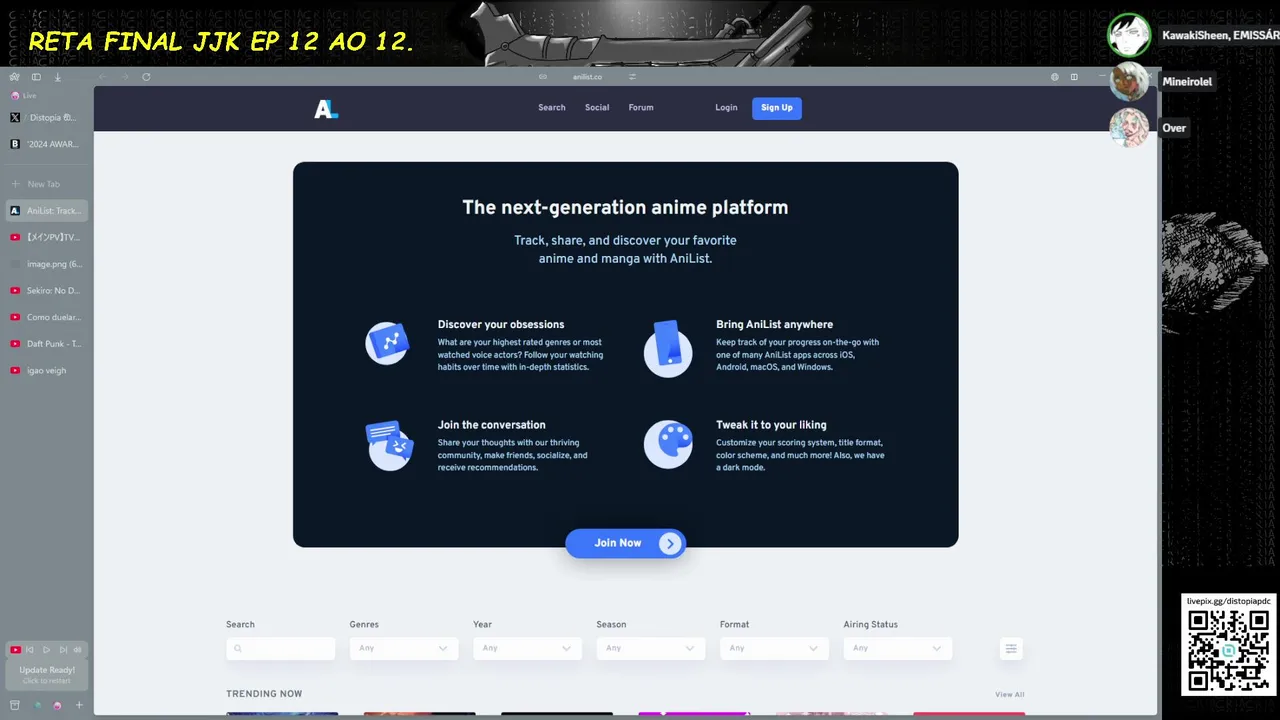Open site controls icon next to anilist.co
1280x720 pixels.
632,77
